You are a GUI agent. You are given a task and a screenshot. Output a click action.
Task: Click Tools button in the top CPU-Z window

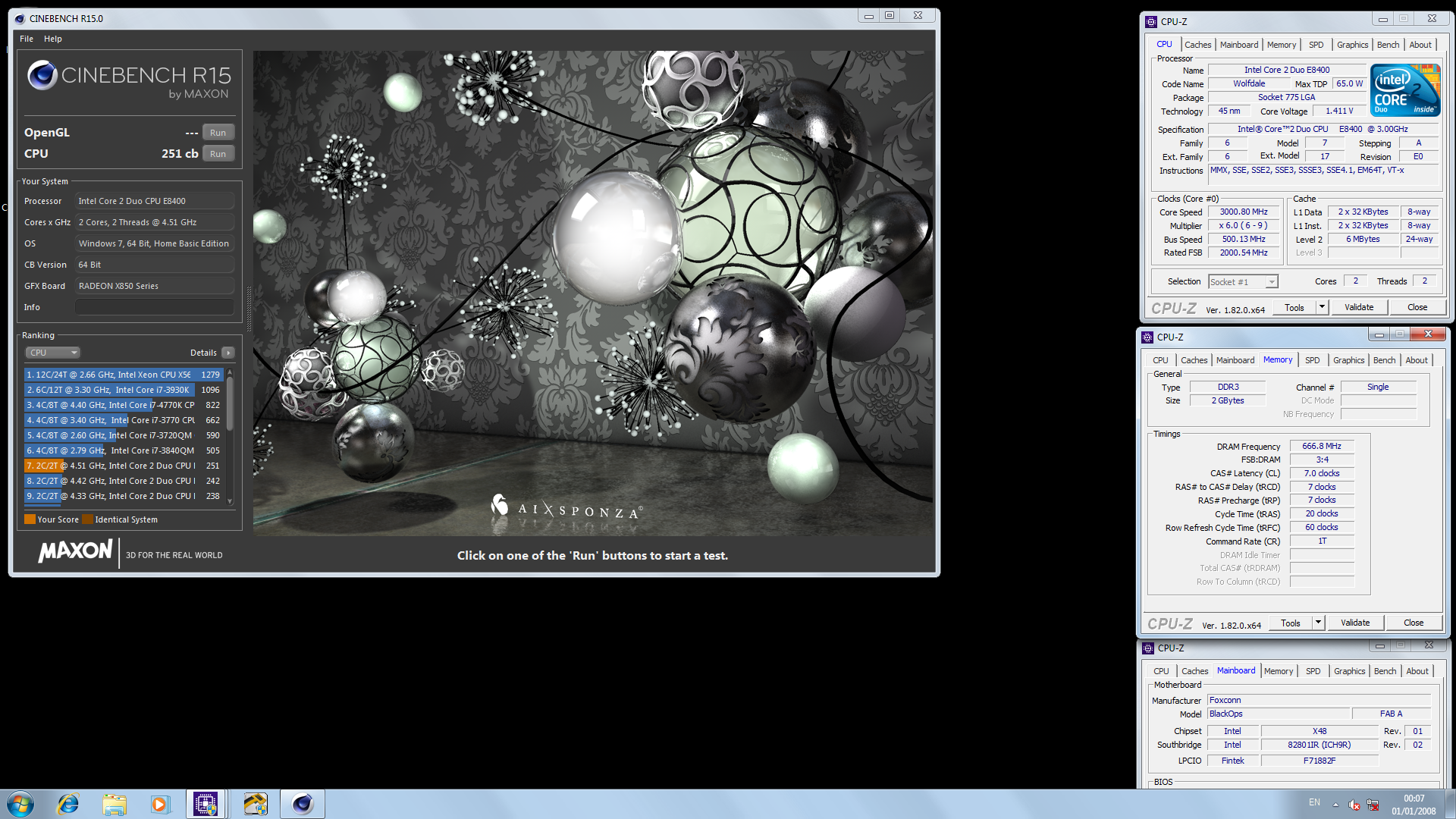(x=1294, y=307)
